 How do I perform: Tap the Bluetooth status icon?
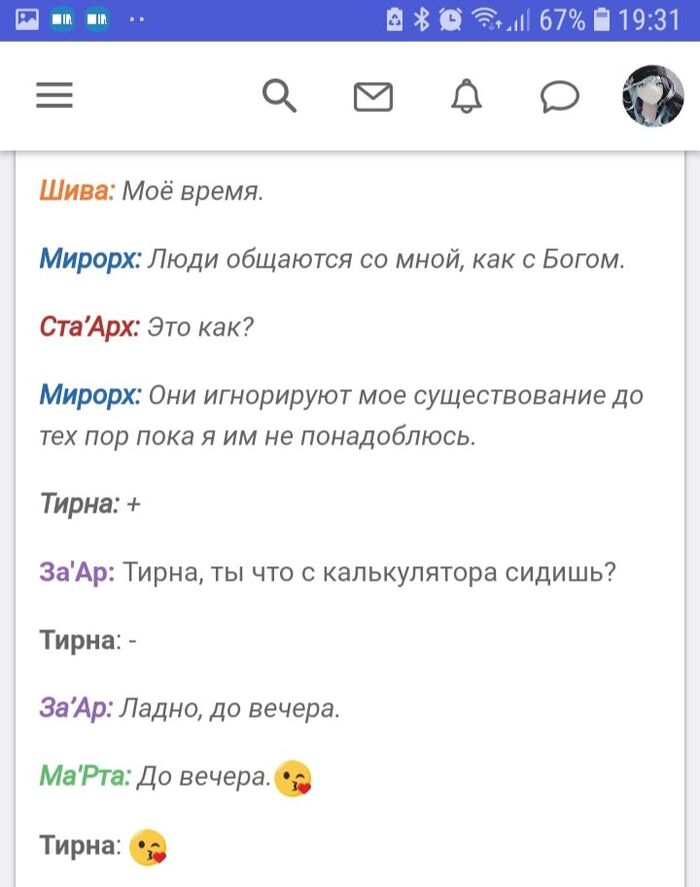tap(422, 20)
